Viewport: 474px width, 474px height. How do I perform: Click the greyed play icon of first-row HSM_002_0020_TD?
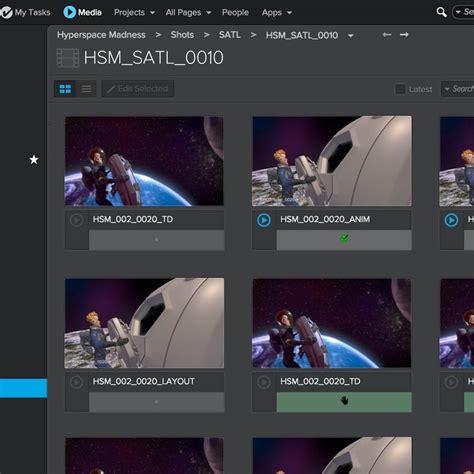click(76, 220)
